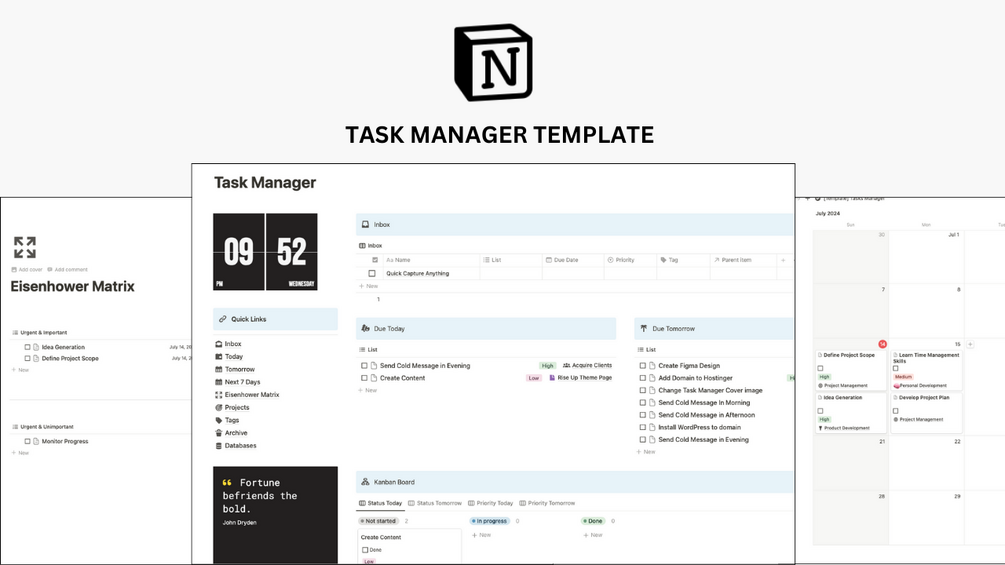This screenshot has width=1005, height=565.
Task: Click the Due Tomorrow header icon
Action: pos(644,328)
